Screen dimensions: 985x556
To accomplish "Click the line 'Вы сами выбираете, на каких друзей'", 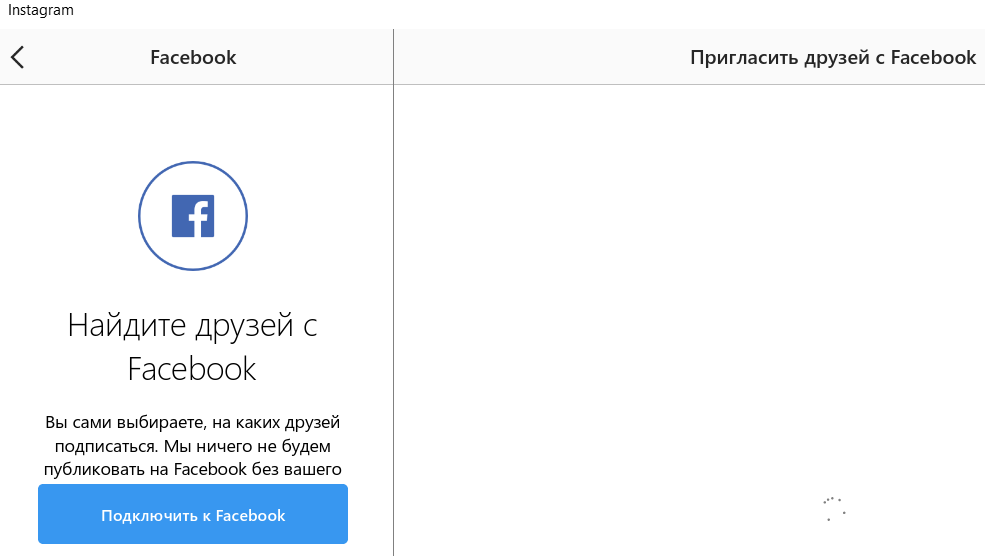I will click(x=193, y=423).
